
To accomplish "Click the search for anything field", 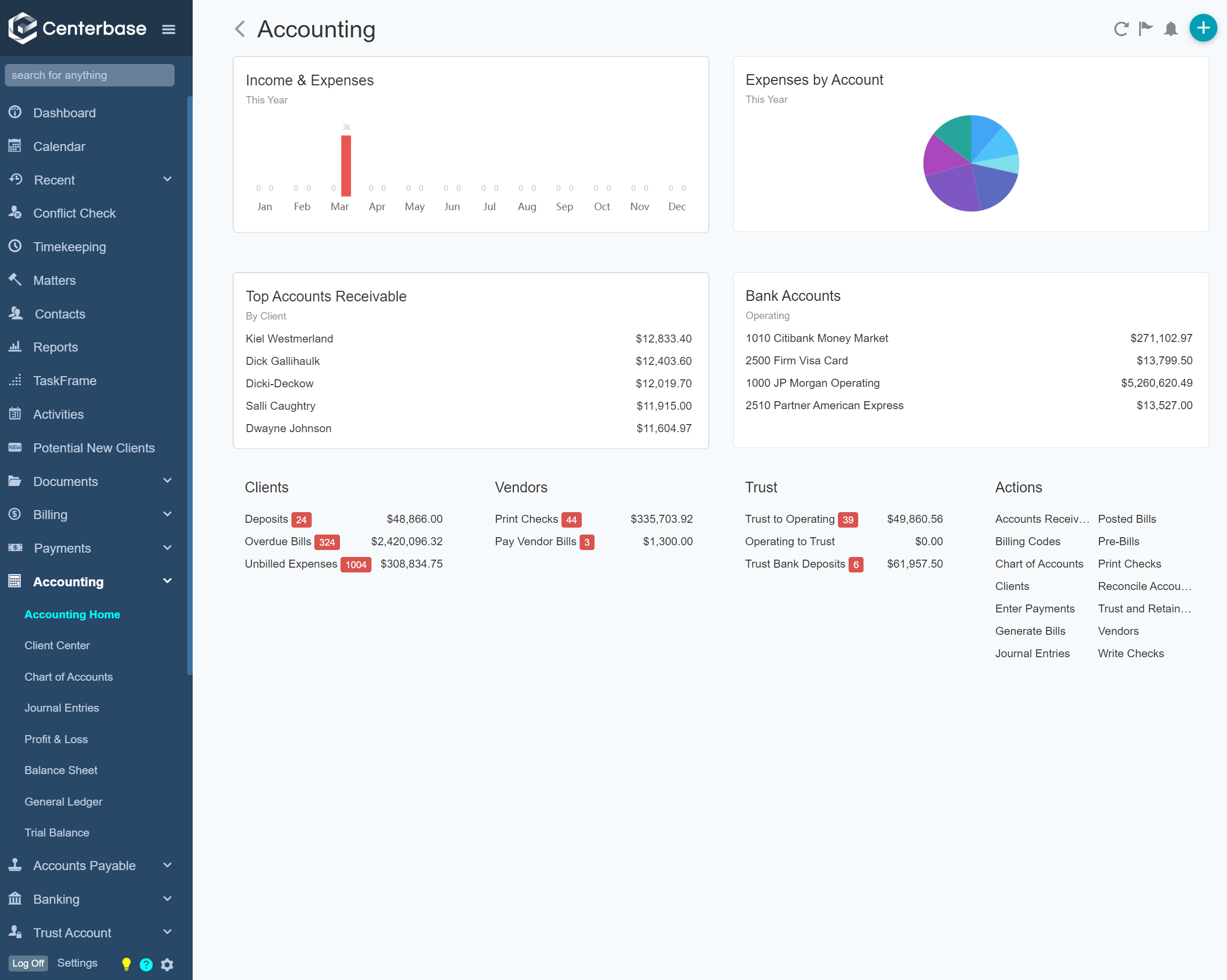I will pos(89,75).
